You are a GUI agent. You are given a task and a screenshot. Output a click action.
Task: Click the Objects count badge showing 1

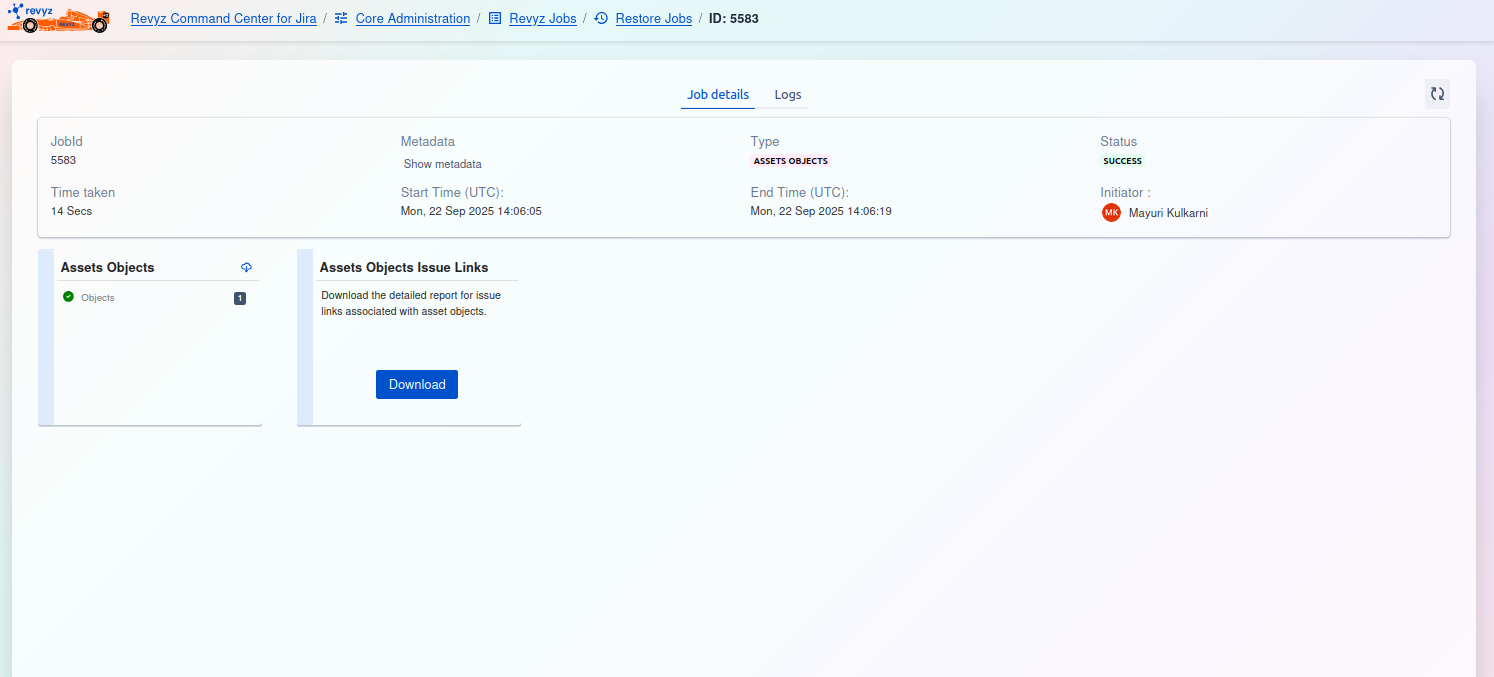point(240,298)
